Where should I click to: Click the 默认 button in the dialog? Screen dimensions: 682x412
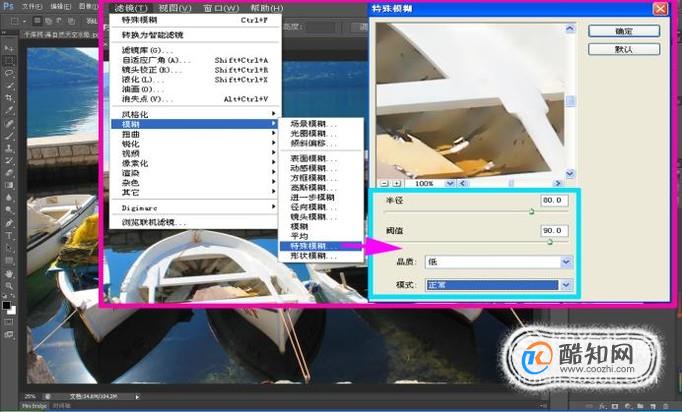coord(624,49)
